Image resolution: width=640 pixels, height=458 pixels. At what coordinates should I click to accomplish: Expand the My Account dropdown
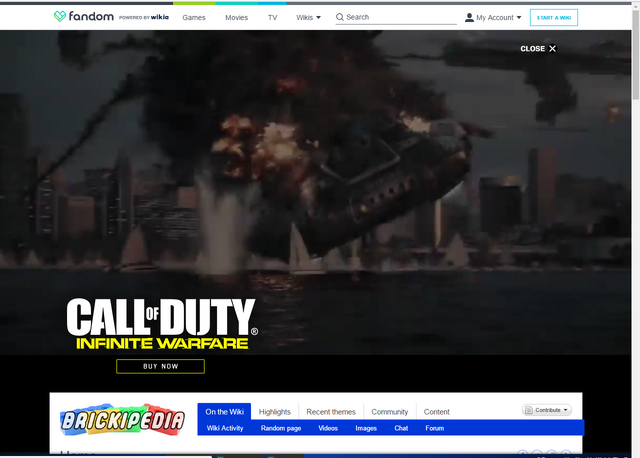(x=493, y=18)
